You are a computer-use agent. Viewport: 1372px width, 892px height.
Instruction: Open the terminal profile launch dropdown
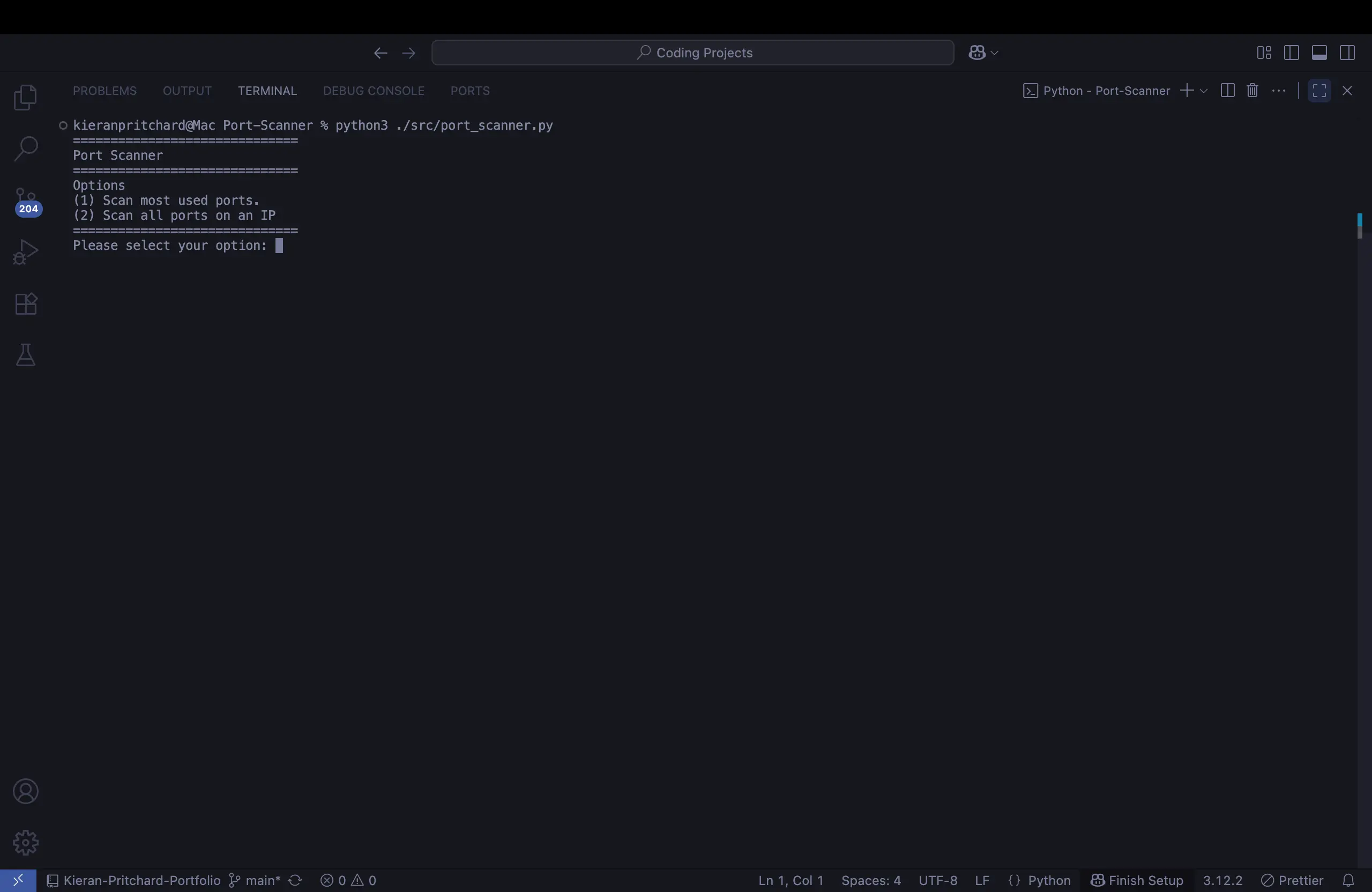[x=1203, y=91]
